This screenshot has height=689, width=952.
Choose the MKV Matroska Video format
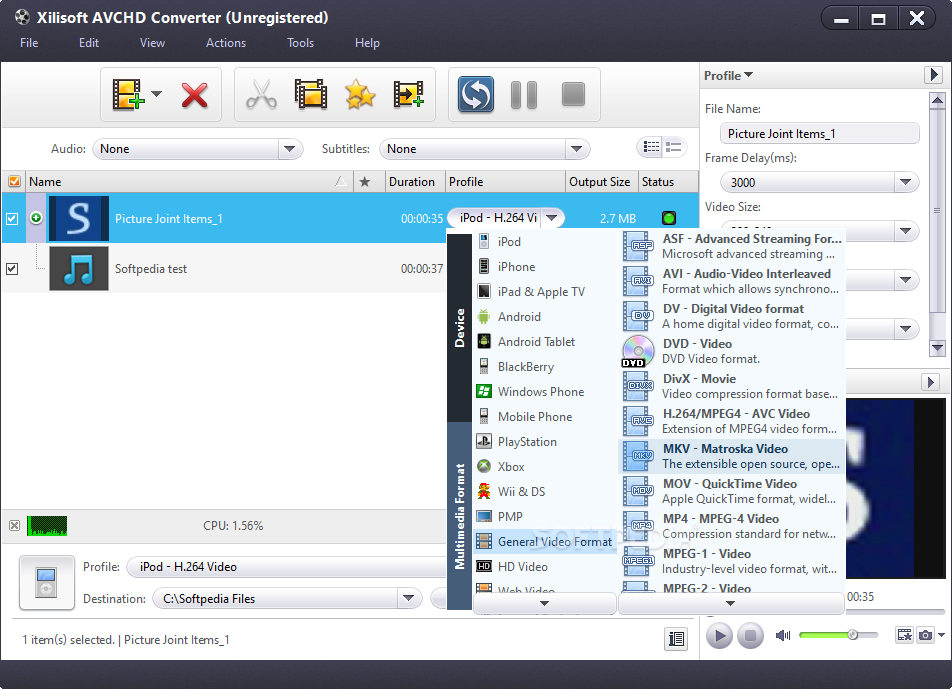click(x=732, y=456)
